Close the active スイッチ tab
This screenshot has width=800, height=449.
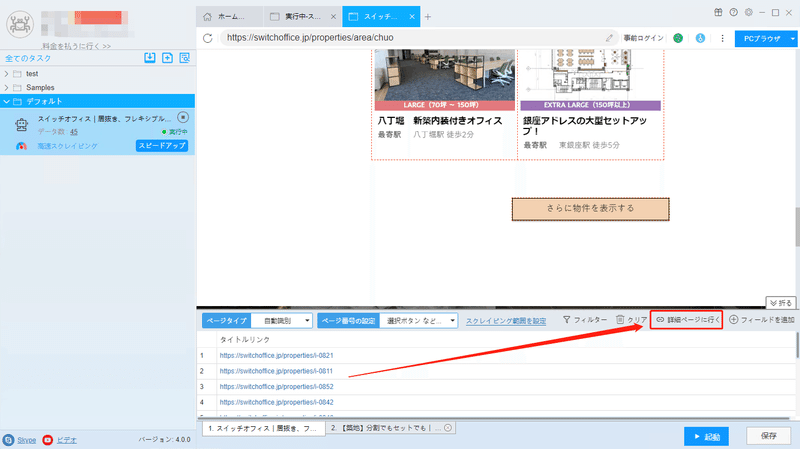412,17
